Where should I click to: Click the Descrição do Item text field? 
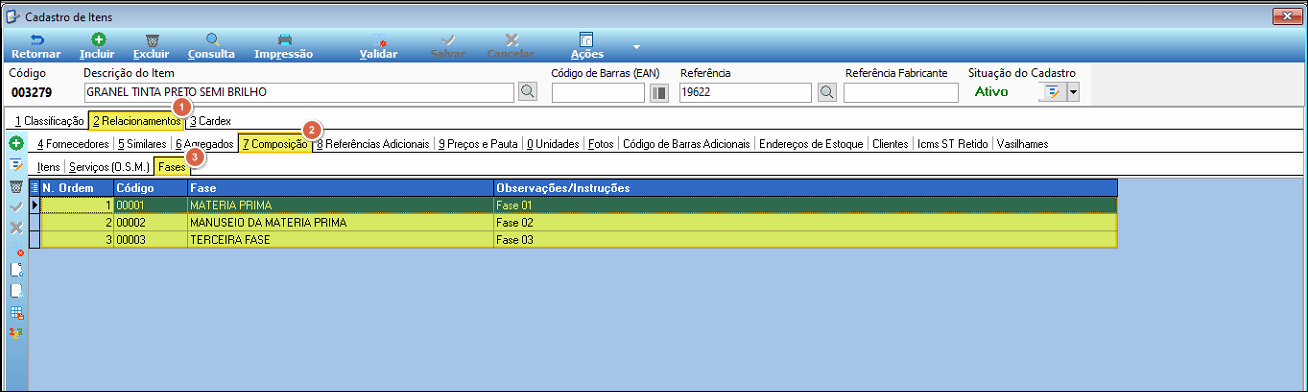click(x=299, y=92)
